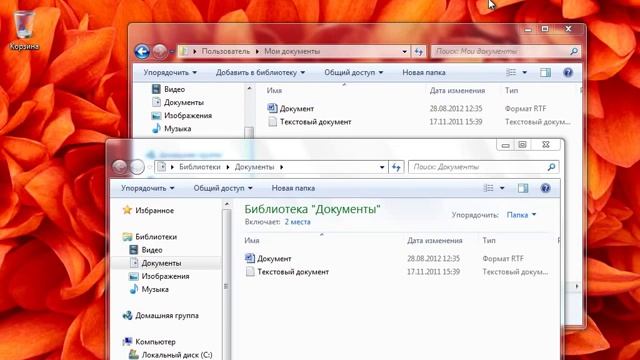Open Домашняя группа in the navigation pane
This screenshot has width=640, height=360.
pyautogui.click(x=161, y=316)
